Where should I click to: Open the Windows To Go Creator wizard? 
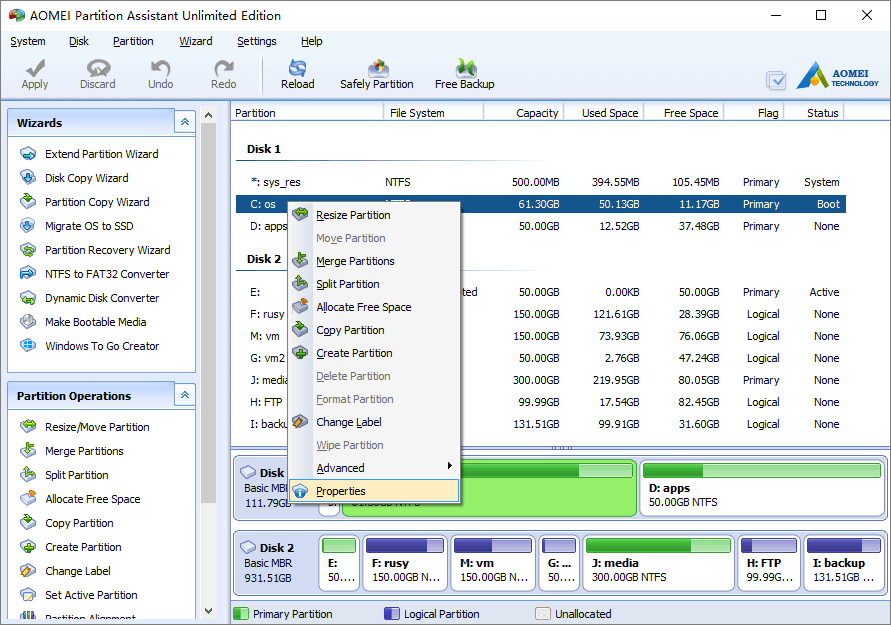(x=102, y=346)
